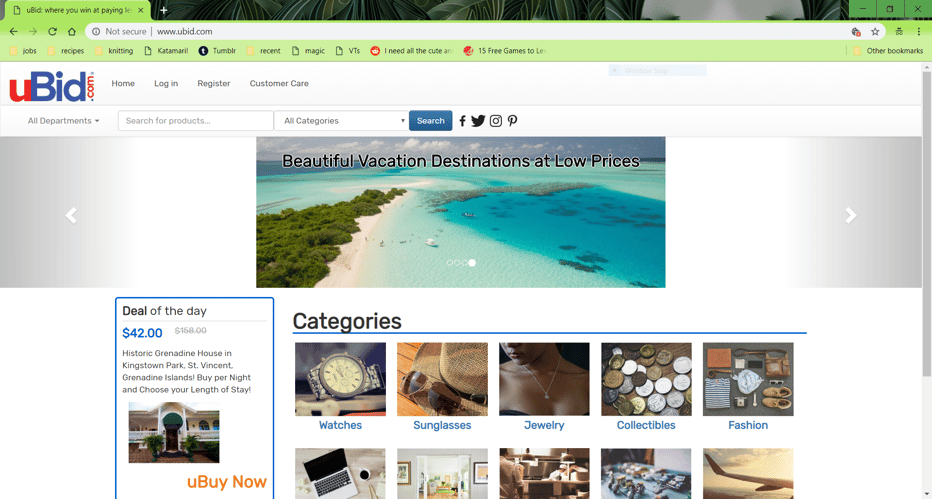
Task: Open the Register menu item
Action: point(213,83)
